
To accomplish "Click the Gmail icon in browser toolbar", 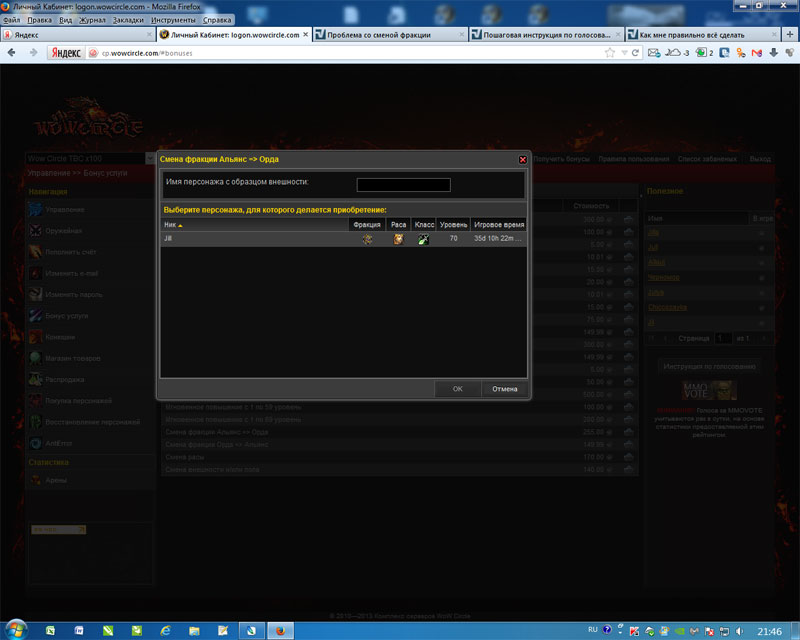I will 755,52.
